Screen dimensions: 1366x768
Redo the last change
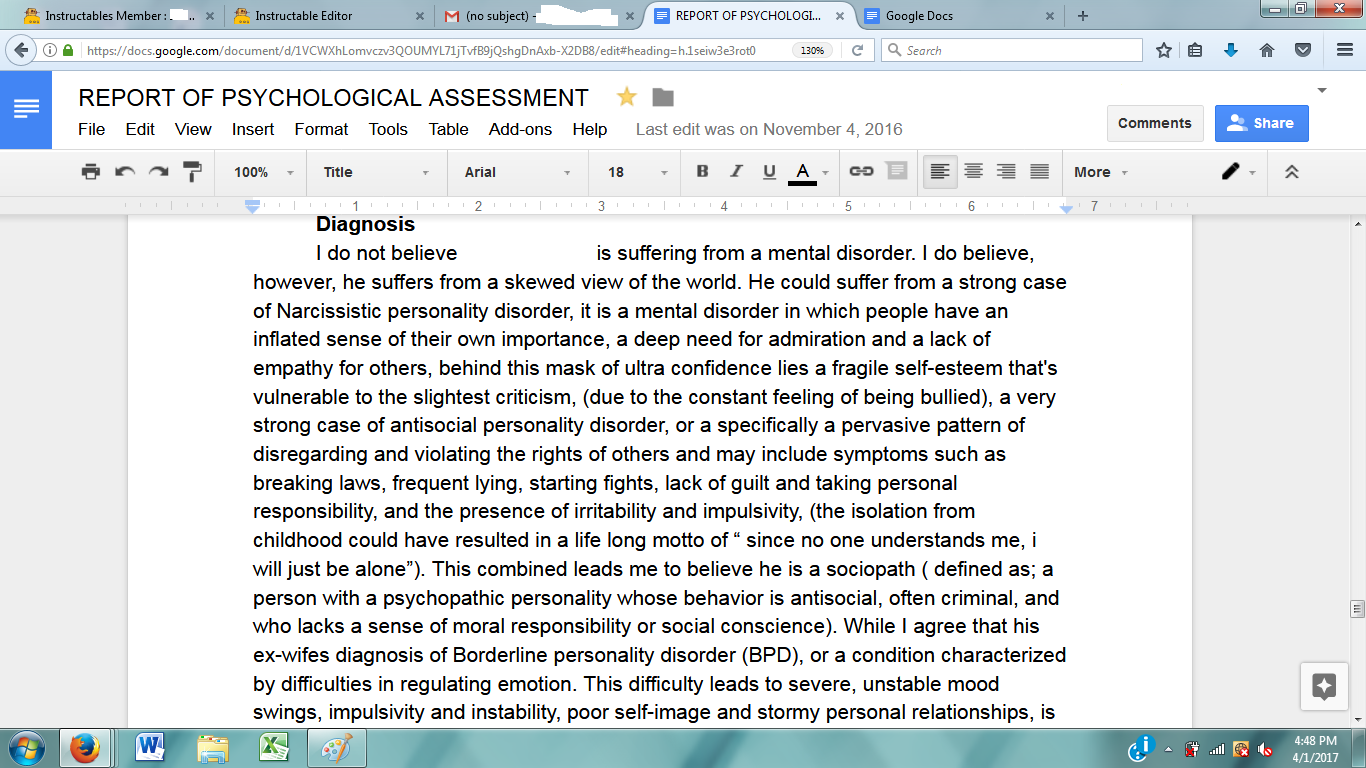coord(157,171)
